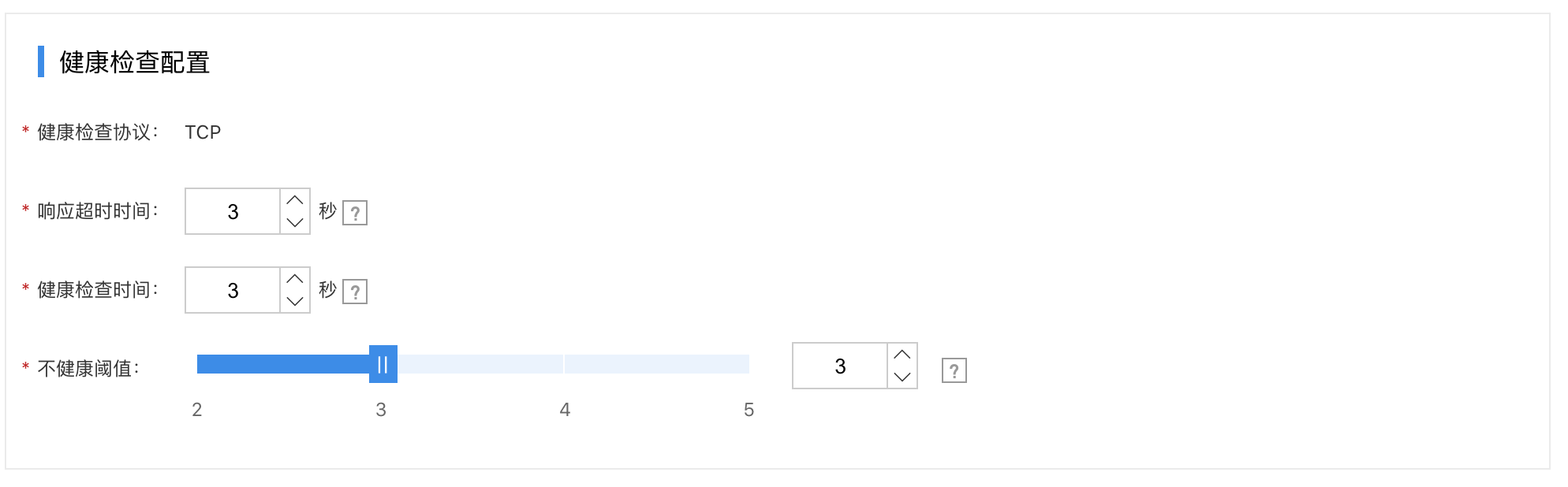Open help tooltip for 健康检查时间
The height and width of the screenshot is (487, 1568).
click(355, 292)
